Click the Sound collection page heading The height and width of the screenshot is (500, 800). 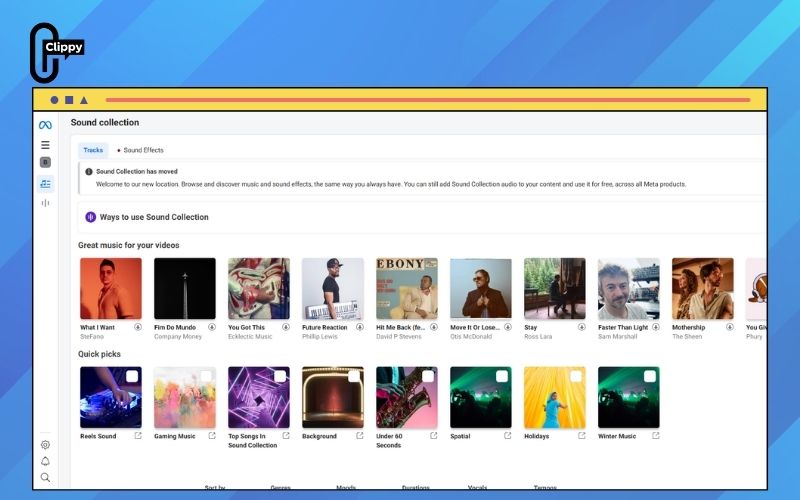click(x=105, y=122)
